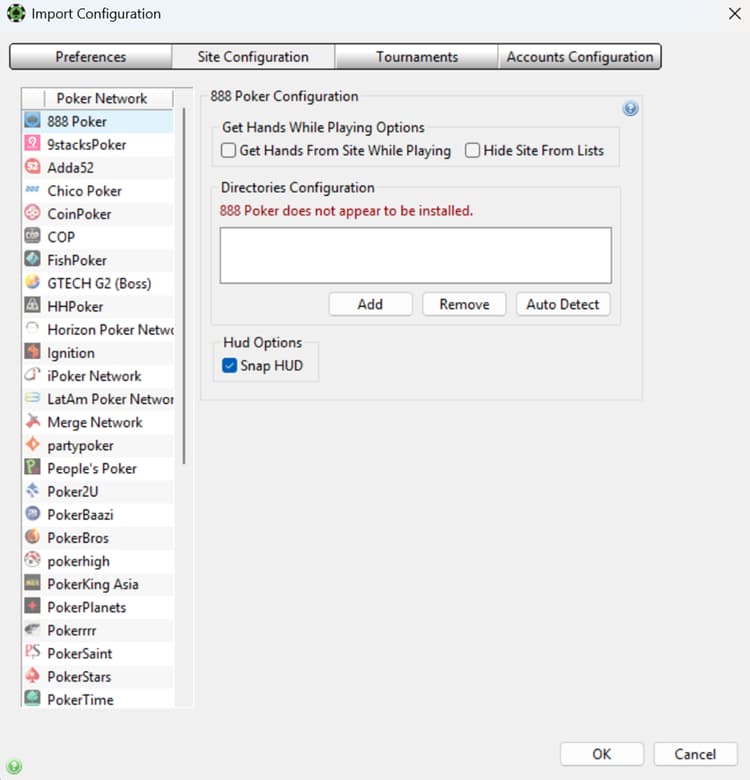Click the iPoker Network icon
750x780 pixels.
[x=32, y=375]
